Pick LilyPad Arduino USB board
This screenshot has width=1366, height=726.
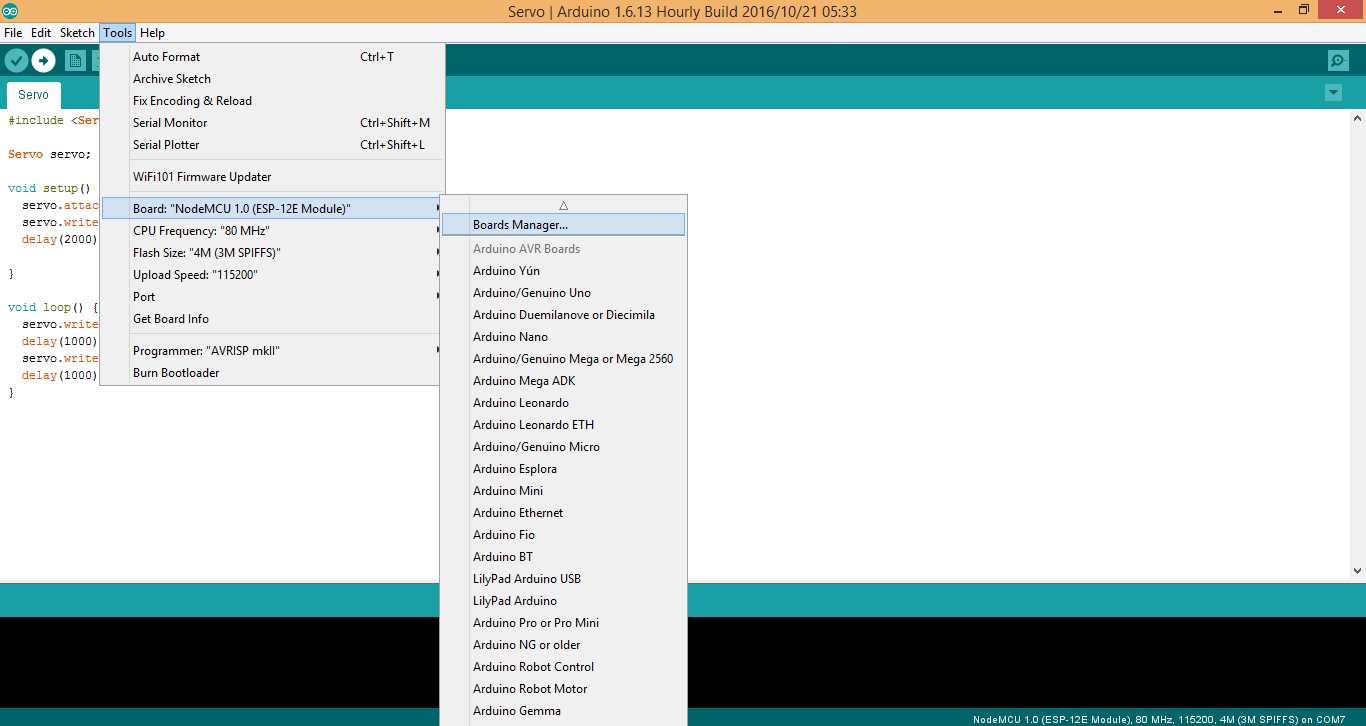tap(563, 579)
